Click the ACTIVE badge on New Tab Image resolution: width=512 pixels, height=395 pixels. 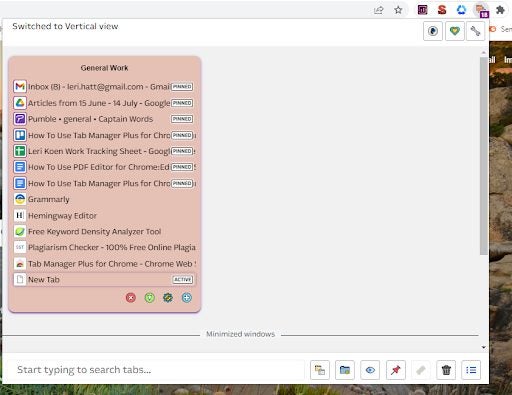pos(183,280)
